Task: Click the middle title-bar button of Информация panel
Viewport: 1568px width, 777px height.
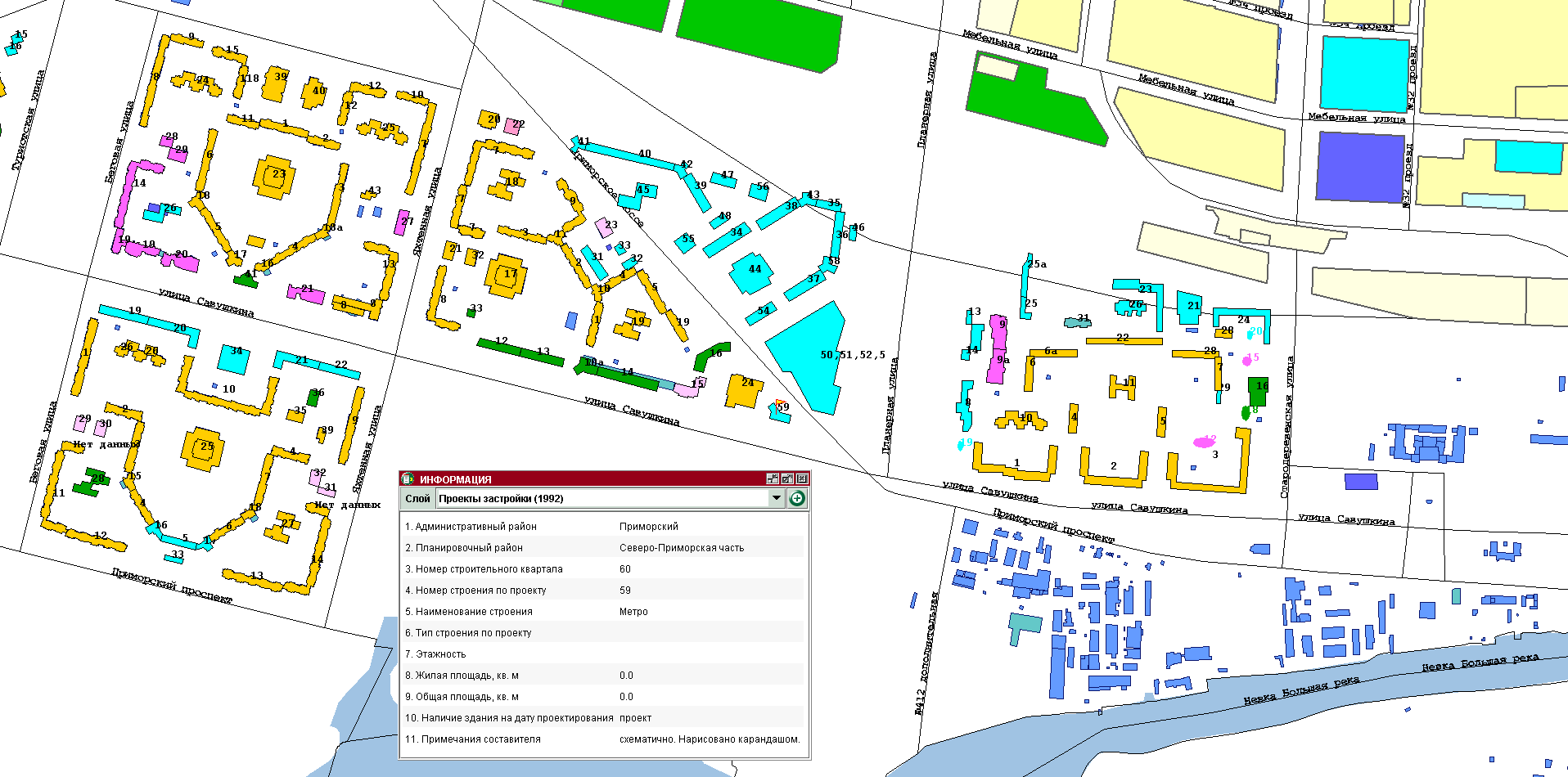Action: 787,479
